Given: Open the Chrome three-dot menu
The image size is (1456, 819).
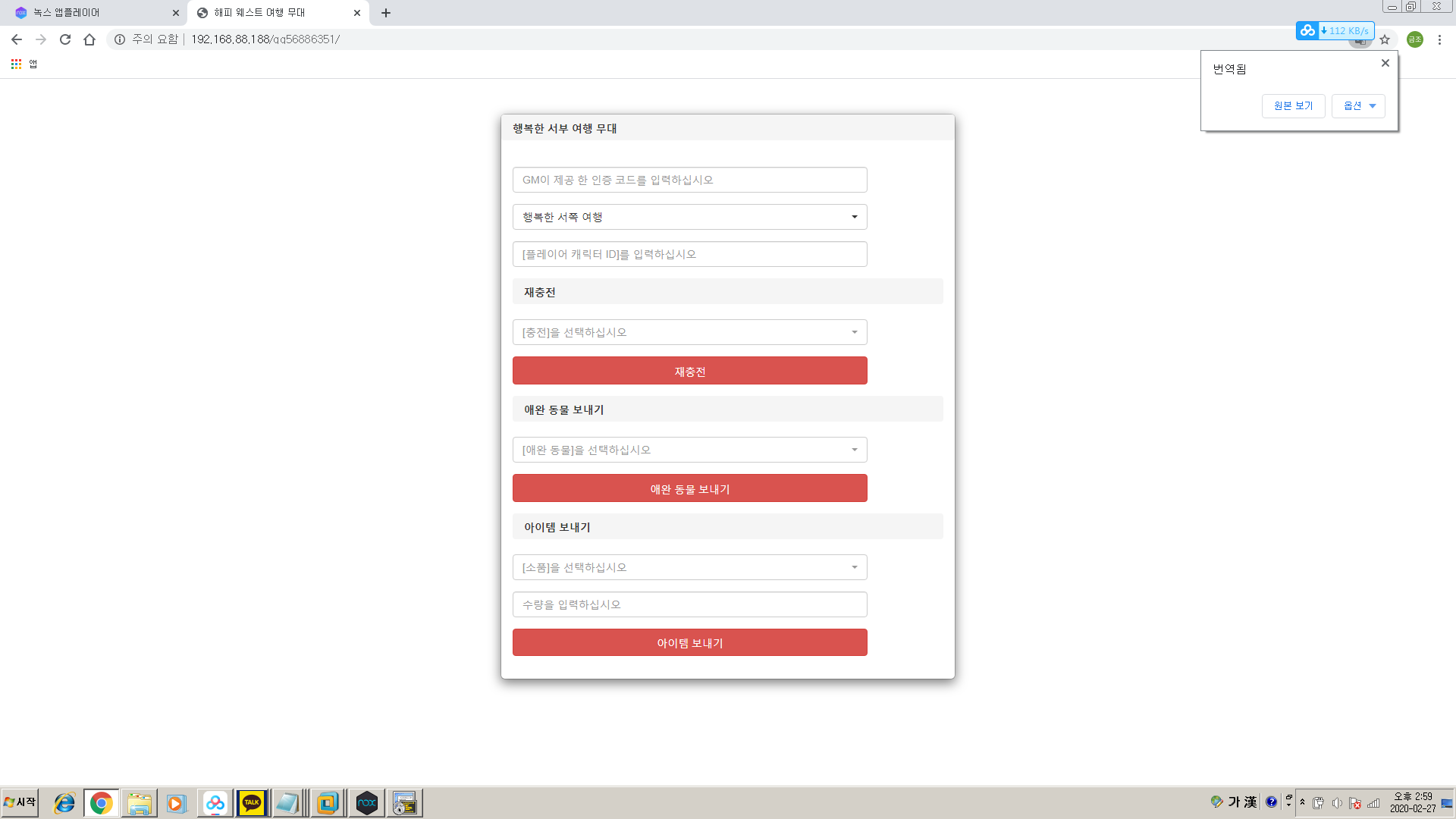Looking at the screenshot, I should click(x=1439, y=39).
